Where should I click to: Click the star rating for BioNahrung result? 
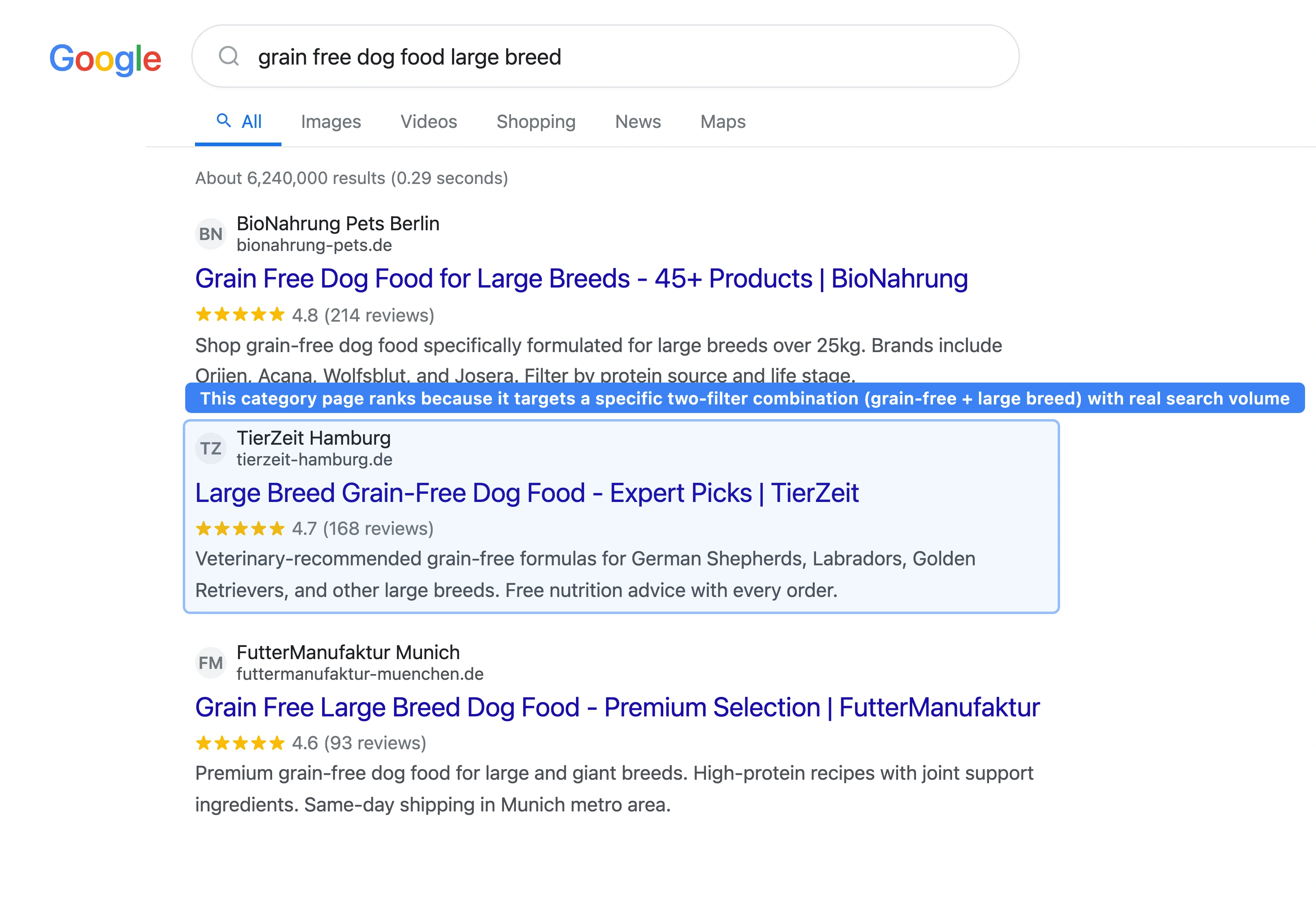coord(239,315)
